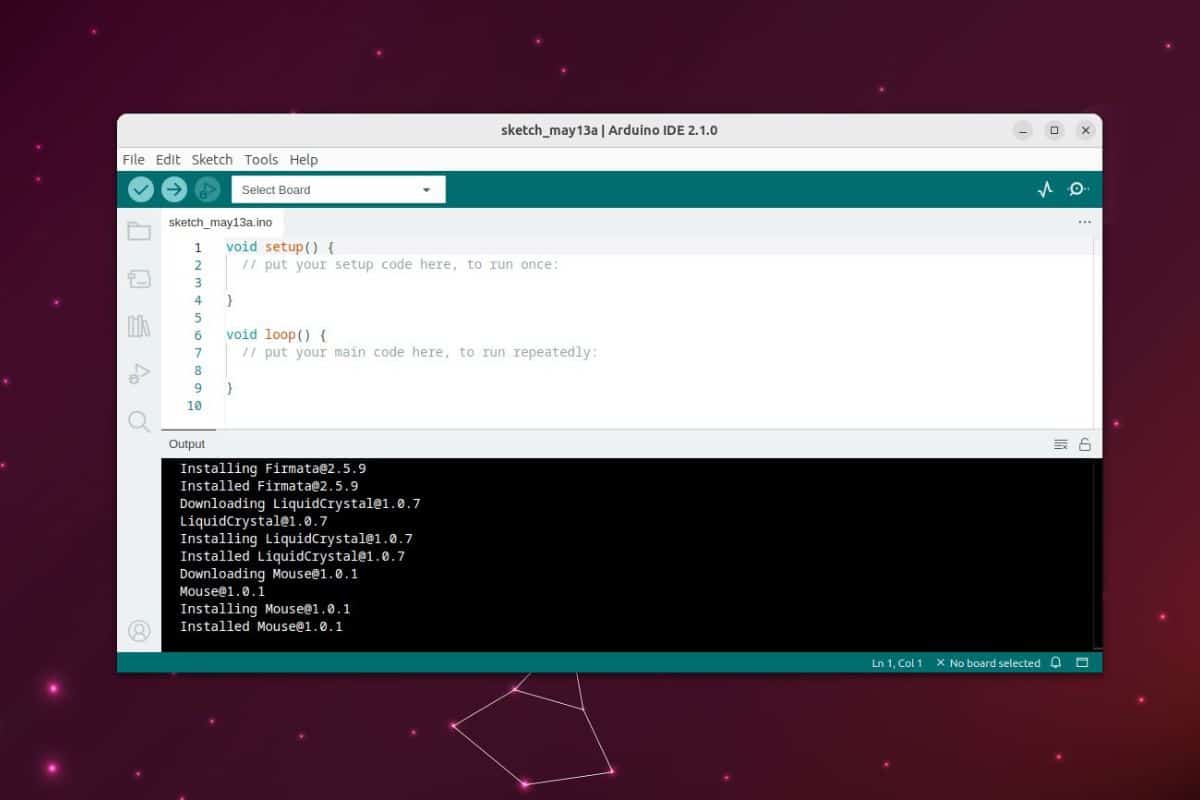Open the Serial Monitor
Screen dimensions: 1200x800
click(x=1078, y=189)
